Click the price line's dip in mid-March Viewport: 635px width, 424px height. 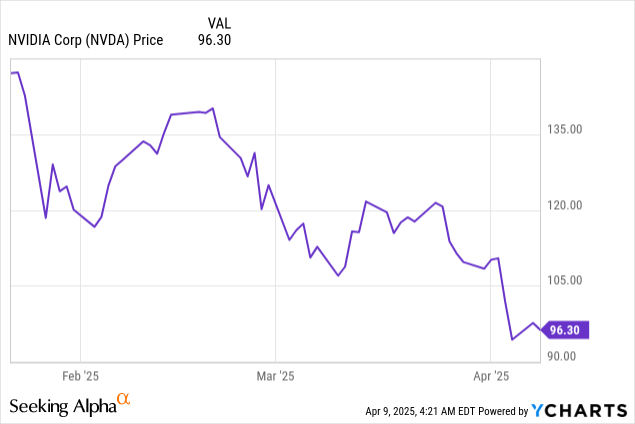pos(338,275)
